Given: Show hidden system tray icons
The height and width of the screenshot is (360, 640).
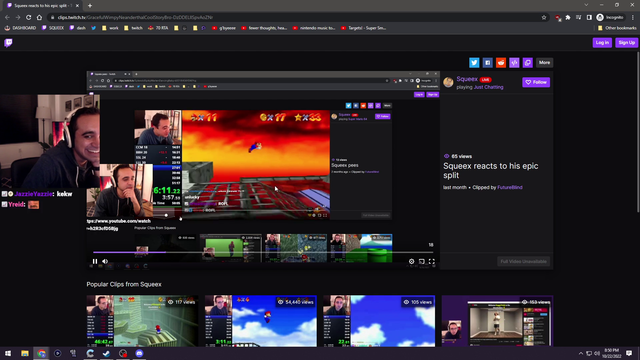Looking at the screenshot, I should click(581, 353).
